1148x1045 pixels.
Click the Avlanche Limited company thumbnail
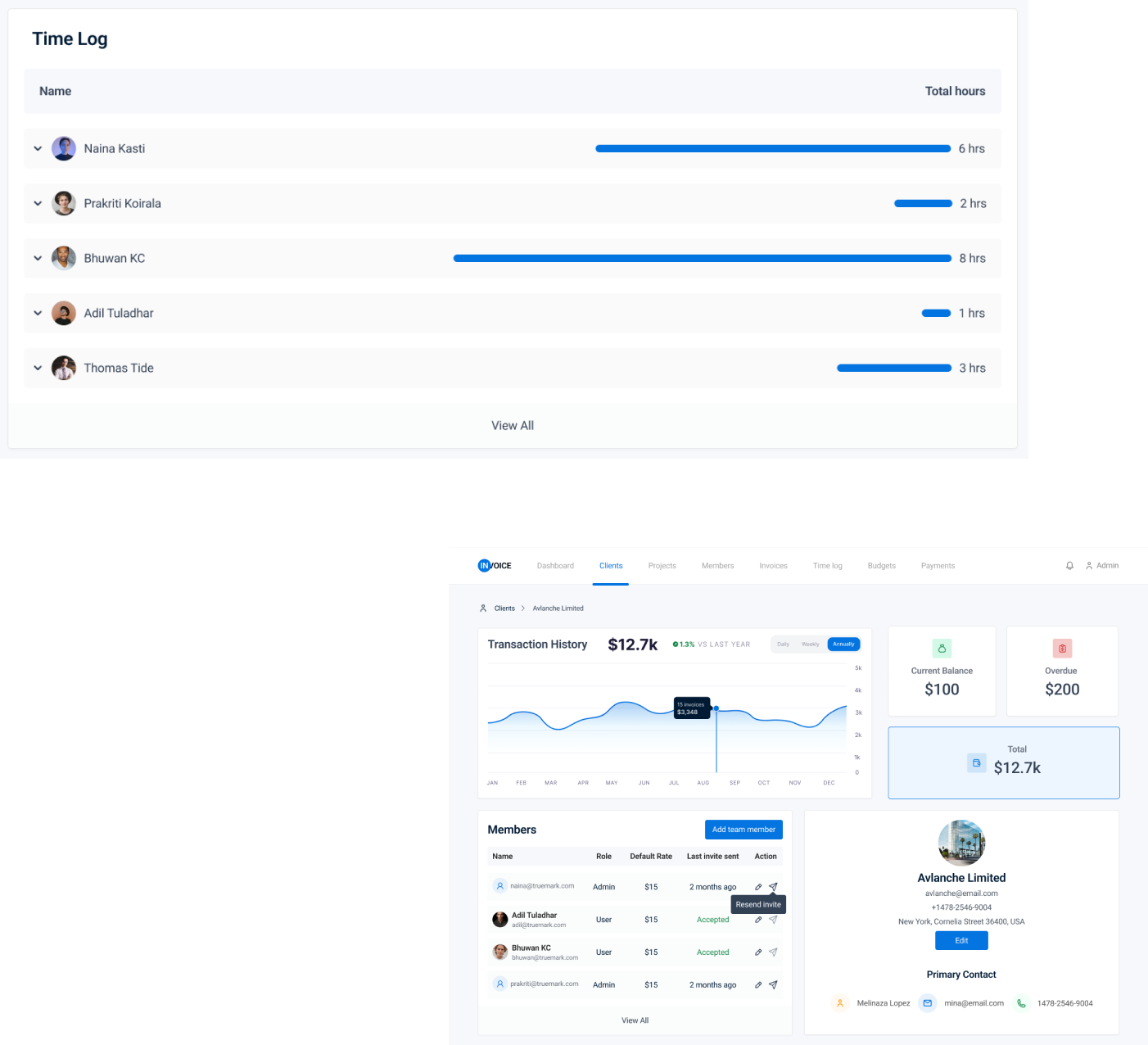961,843
